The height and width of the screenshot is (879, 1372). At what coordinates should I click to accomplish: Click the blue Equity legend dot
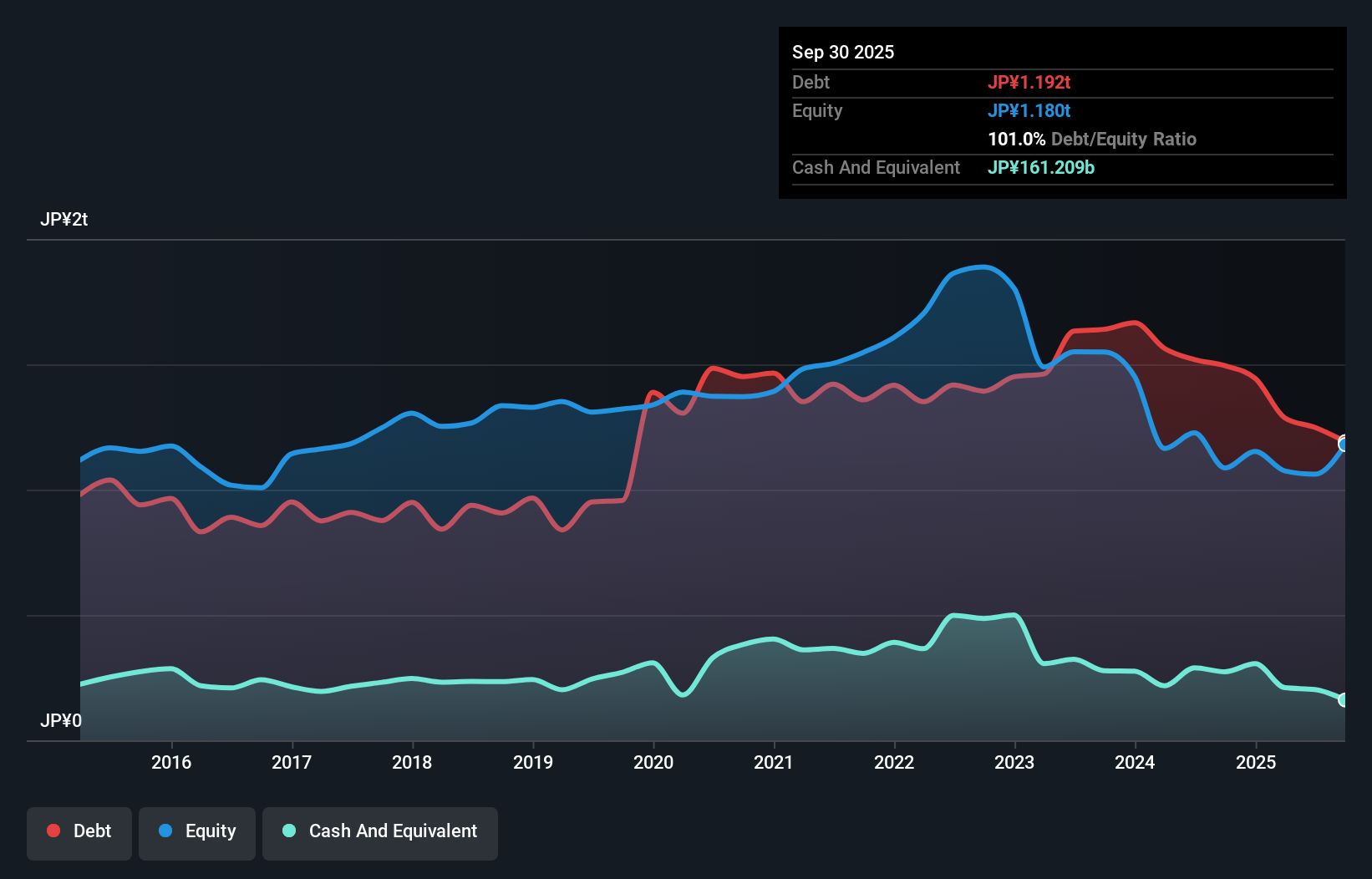(x=165, y=831)
